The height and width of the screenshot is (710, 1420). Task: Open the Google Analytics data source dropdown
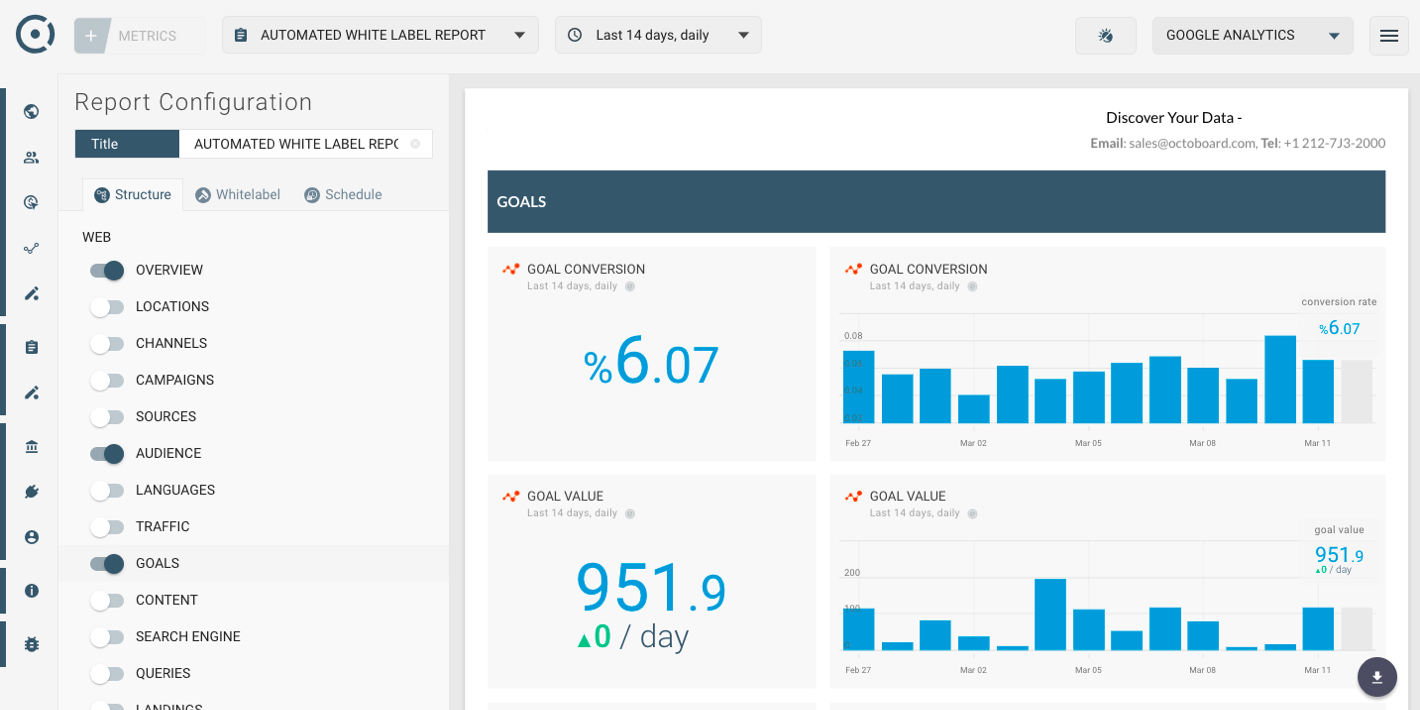1253,35
